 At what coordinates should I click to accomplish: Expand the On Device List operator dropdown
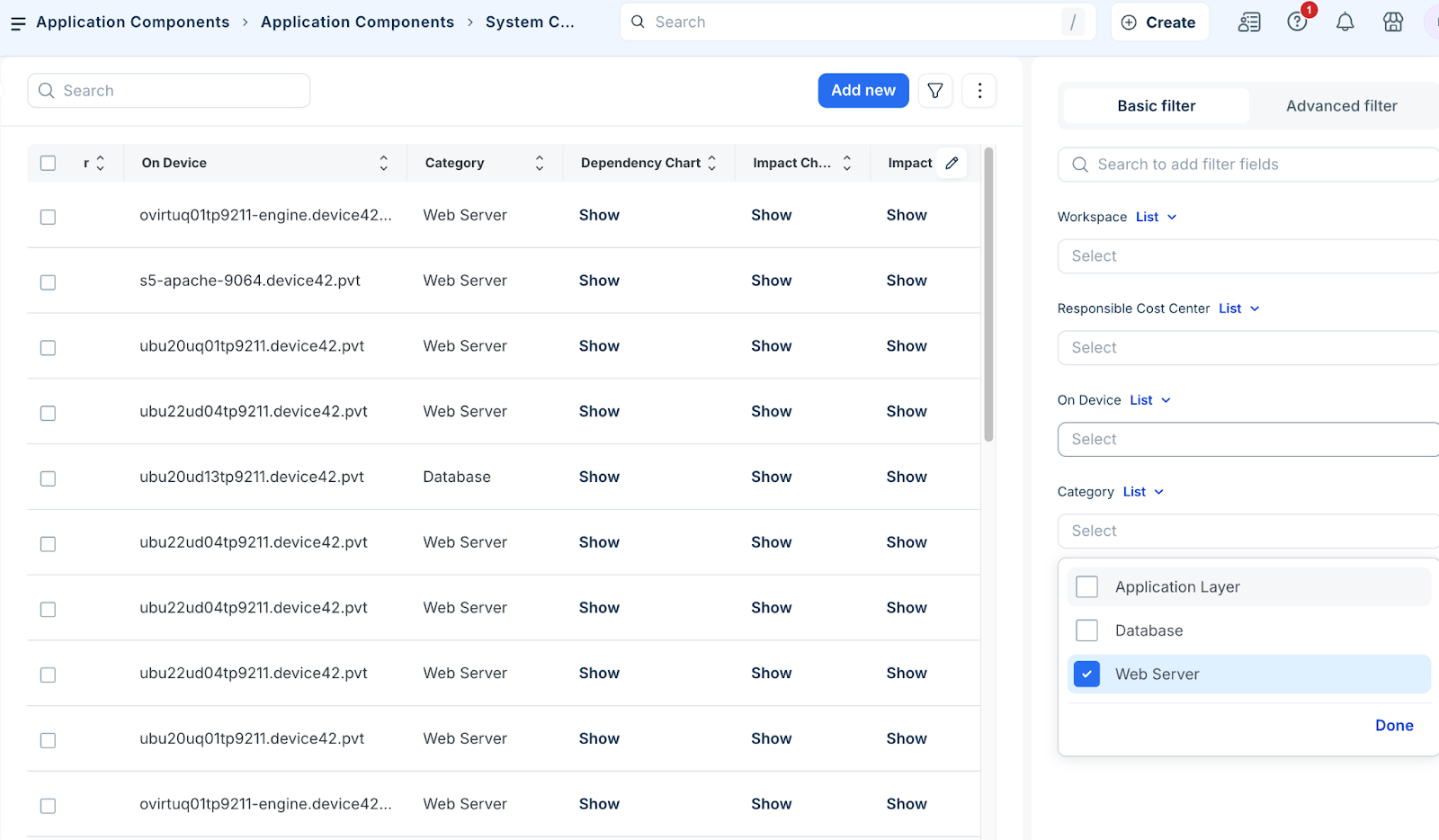1150,400
